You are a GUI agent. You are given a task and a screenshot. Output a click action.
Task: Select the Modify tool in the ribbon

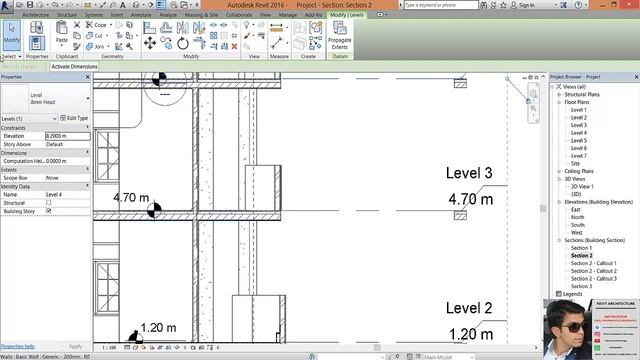11,35
